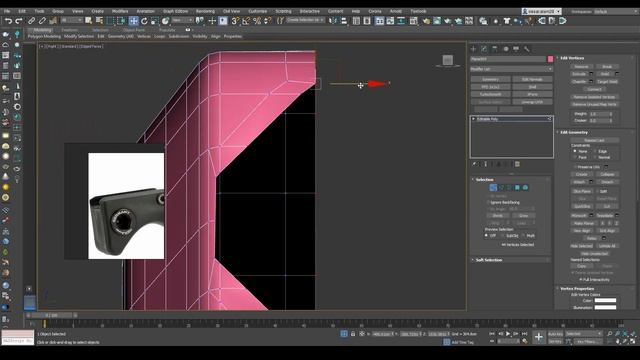Open the Modifiers menu
This screenshot has width=640, height=360.
(120, 11)
